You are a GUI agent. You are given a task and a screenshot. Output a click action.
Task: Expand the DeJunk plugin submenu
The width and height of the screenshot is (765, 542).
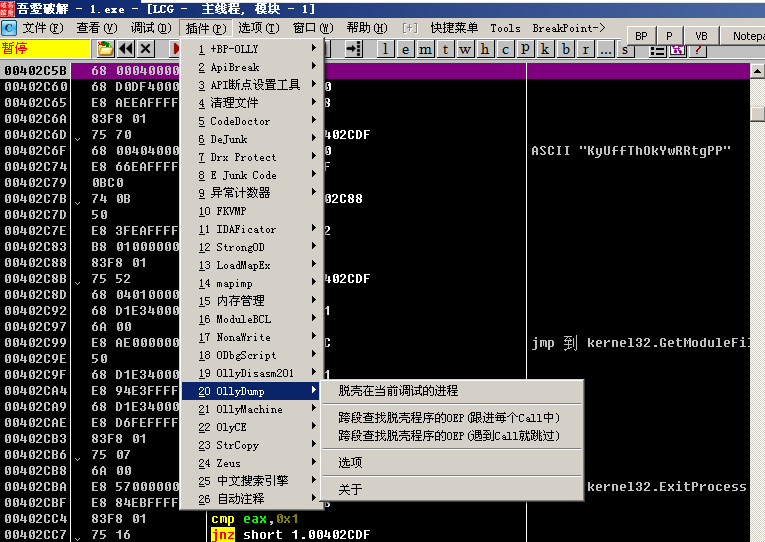click(252, 139)
